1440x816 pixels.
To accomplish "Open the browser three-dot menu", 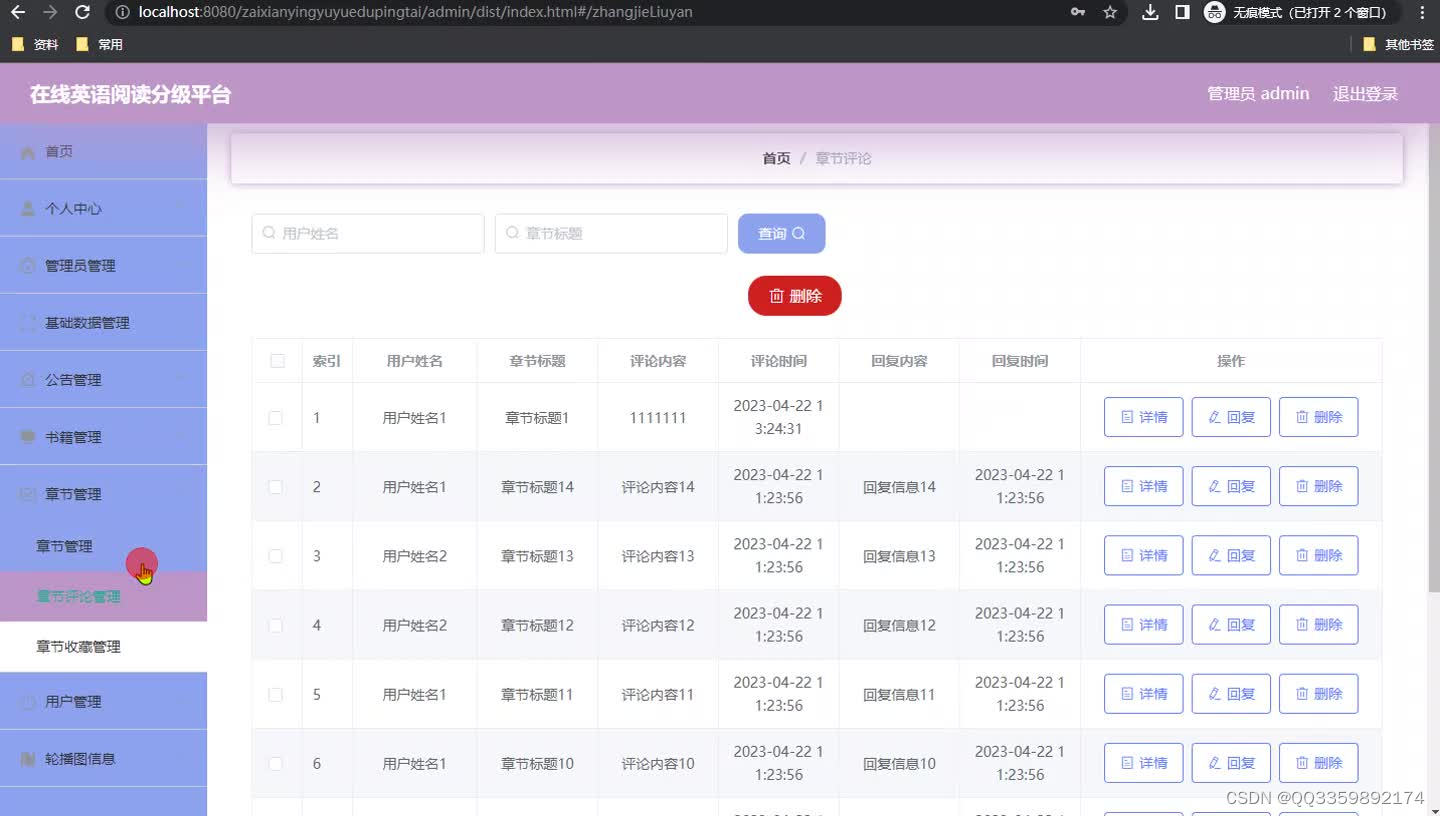I will (1423, 12).
